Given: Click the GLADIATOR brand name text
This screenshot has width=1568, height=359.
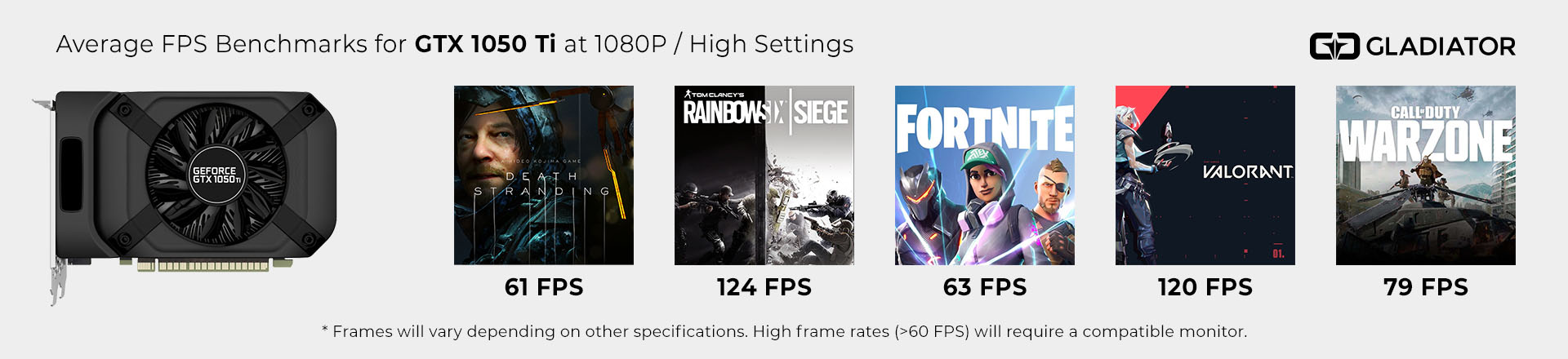Looking at the screenshot, I should coord(1441,47).
